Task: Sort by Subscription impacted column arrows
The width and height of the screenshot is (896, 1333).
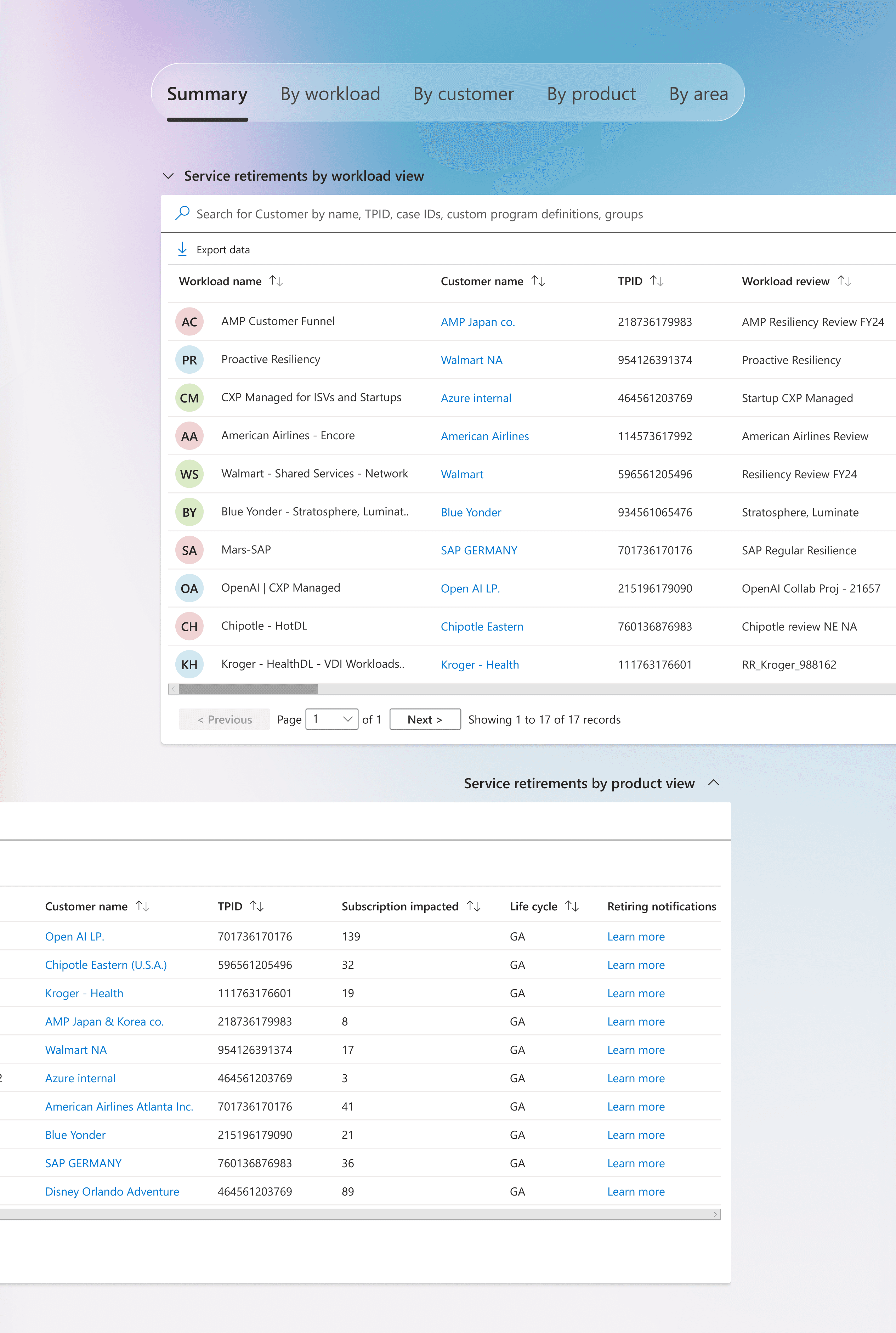Action: (x=474, y=906)
